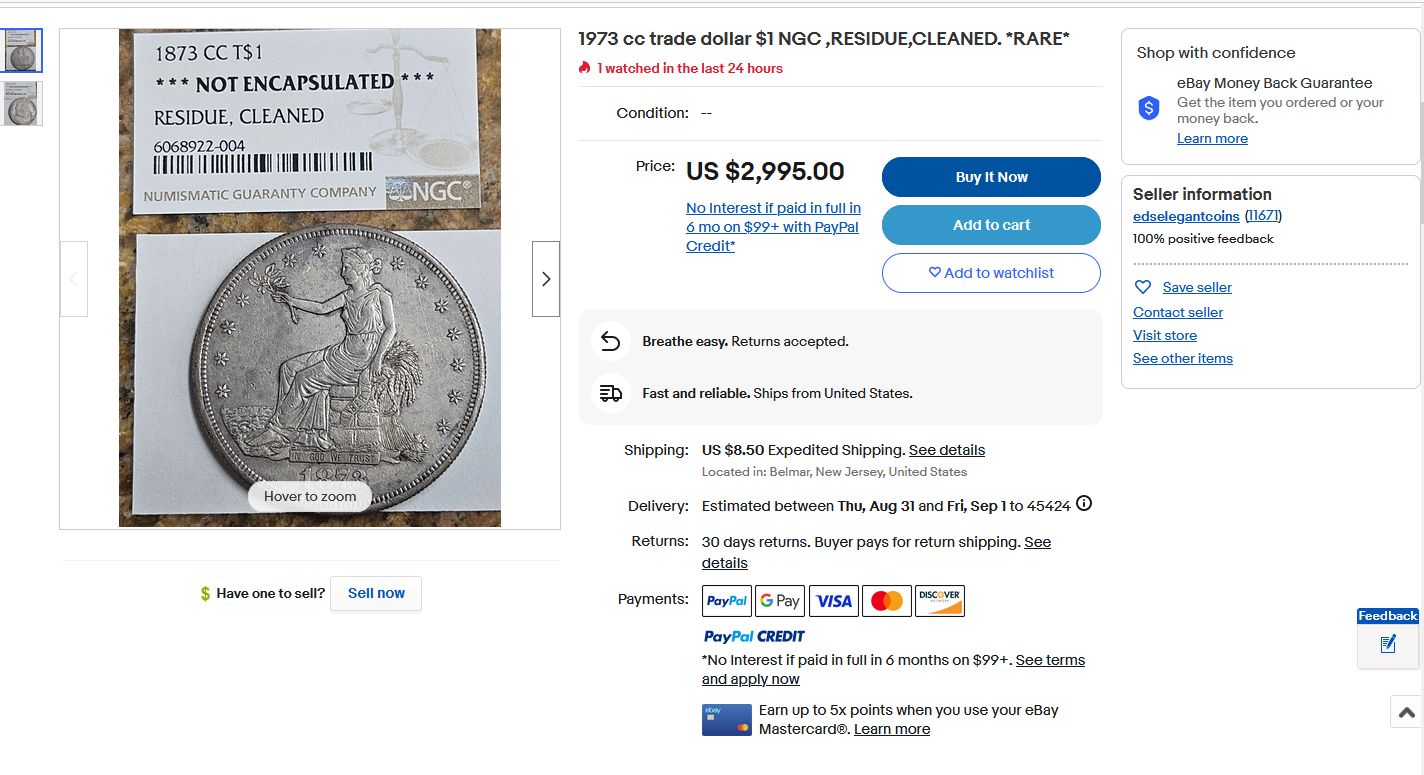The height and width of the screenshot is (775, 1424).
Task: Click the previous image arrow
Action: pyautogui.click(x=74, y=279)
